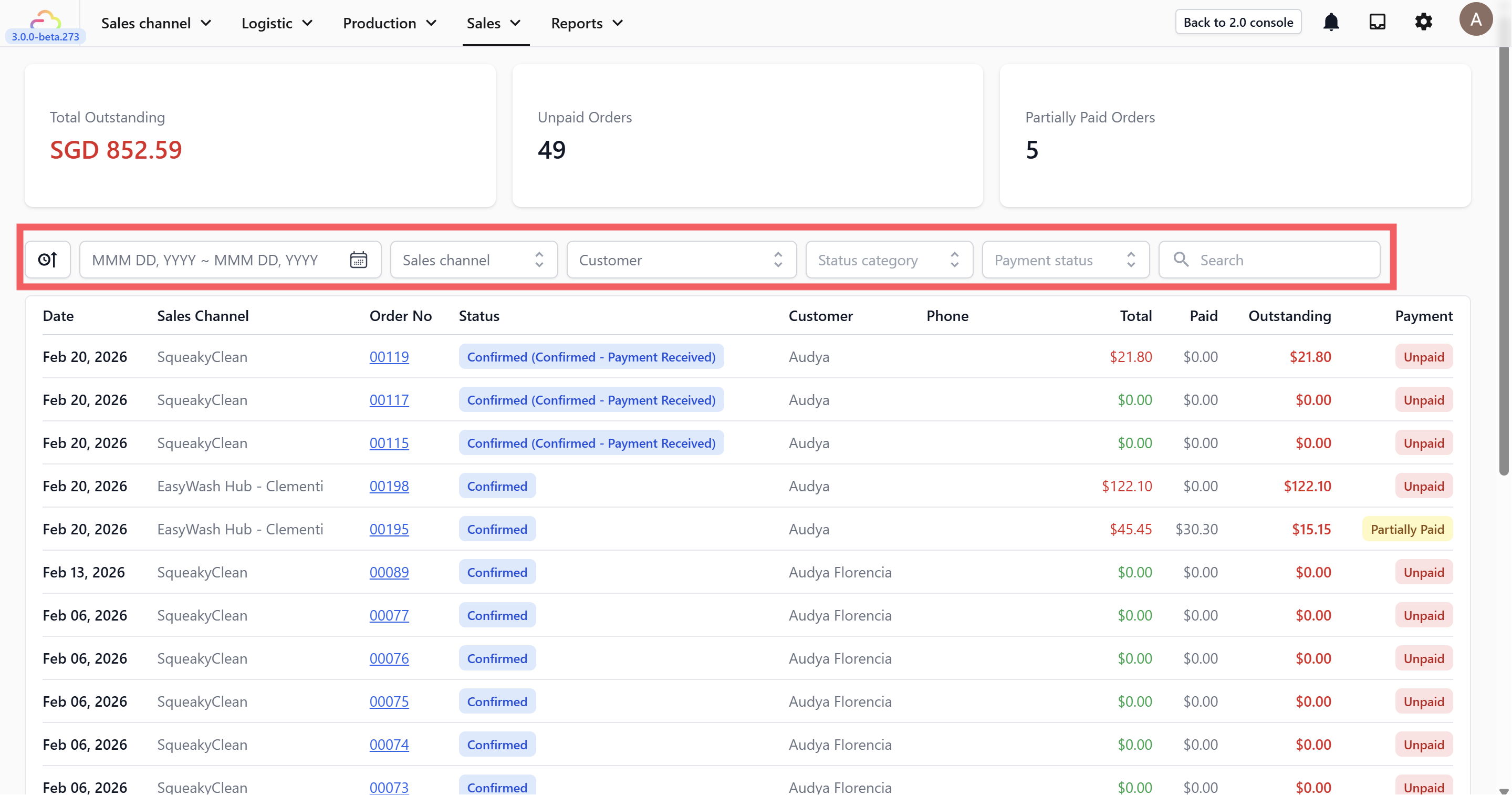Open order number 00119 link
1512x795 pixels.
[389, 357]
